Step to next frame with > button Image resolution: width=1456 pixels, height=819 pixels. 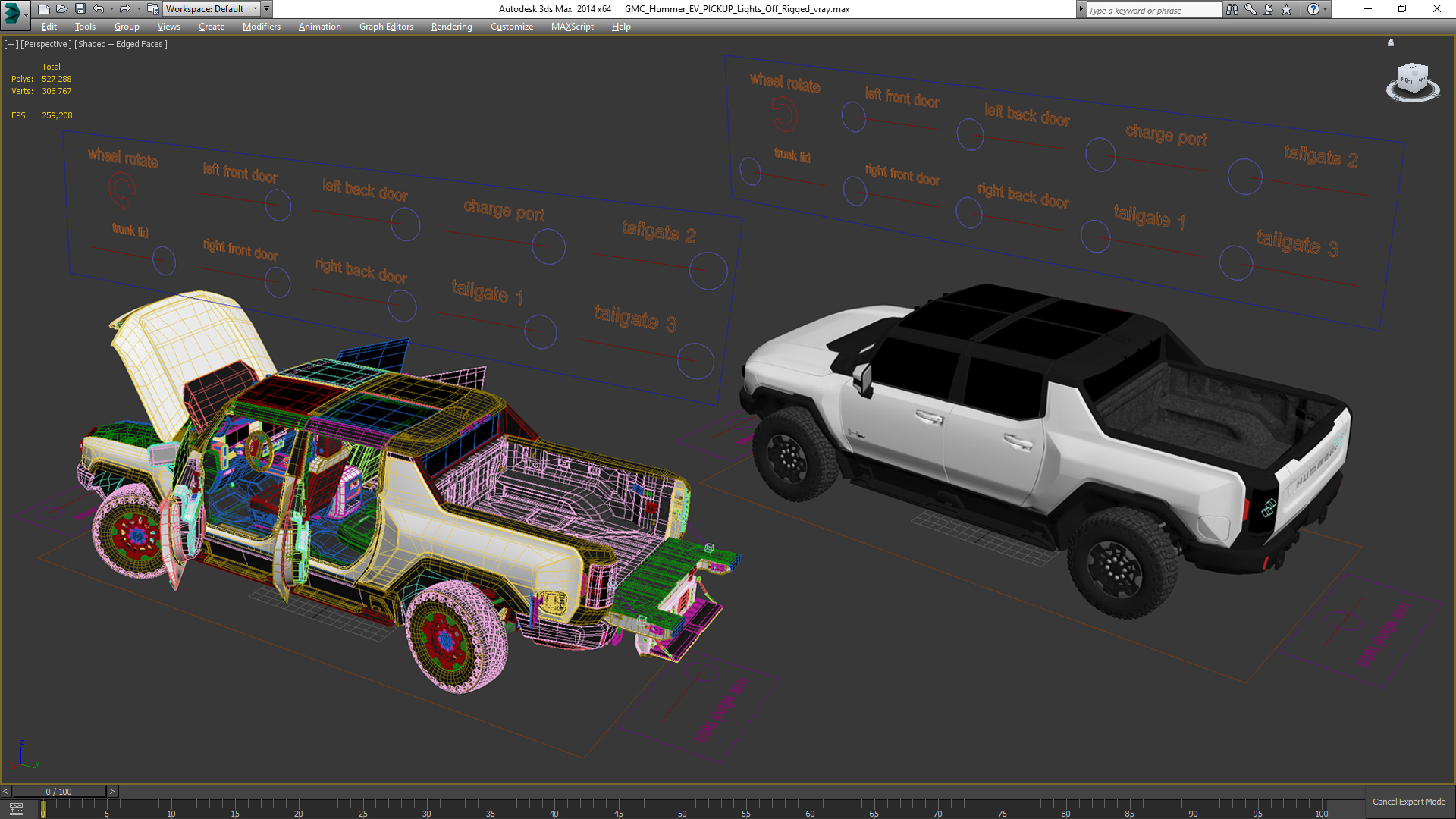[x=112, y=791]
